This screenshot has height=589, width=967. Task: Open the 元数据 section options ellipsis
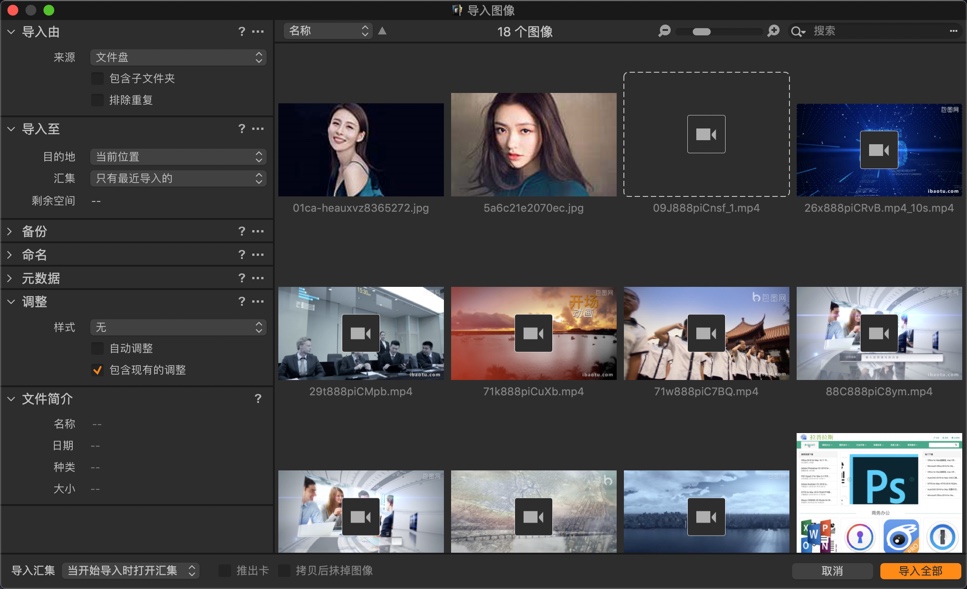coord(258,278)
